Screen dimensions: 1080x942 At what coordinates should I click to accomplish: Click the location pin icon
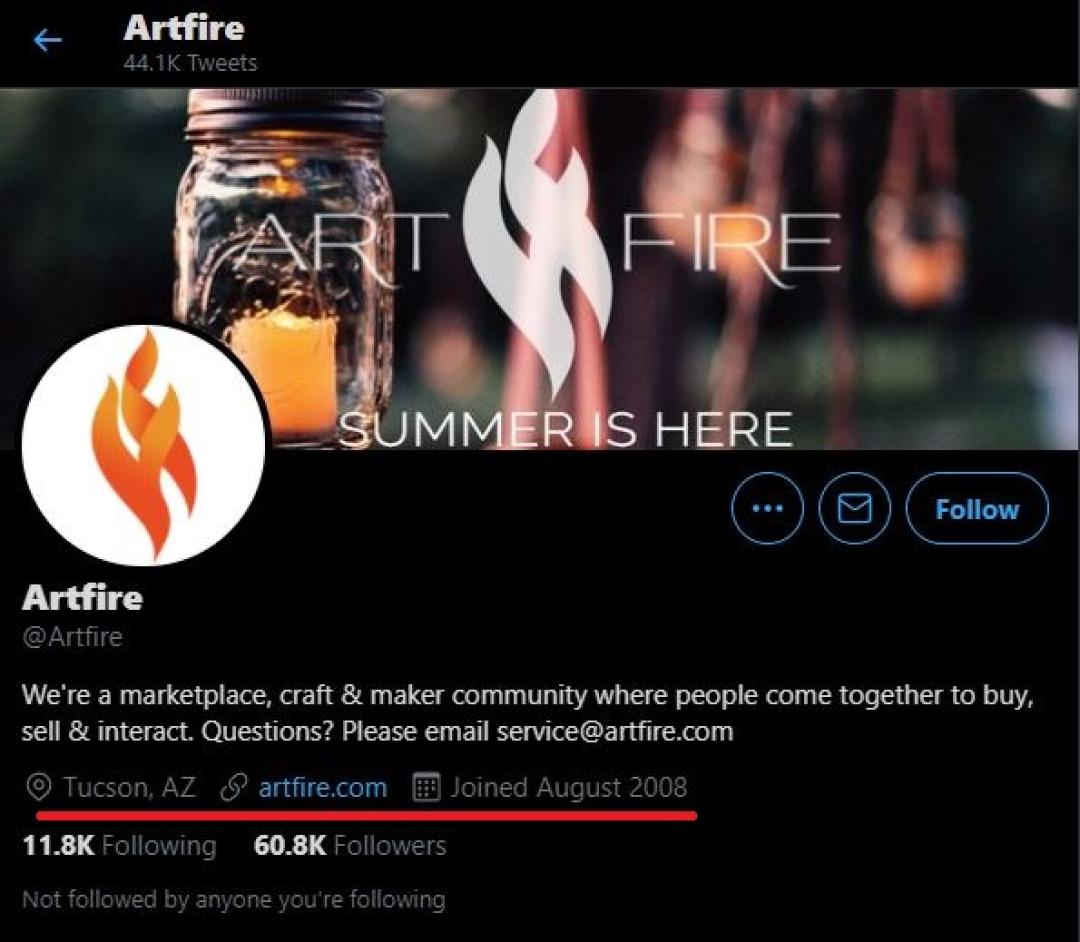39,788
